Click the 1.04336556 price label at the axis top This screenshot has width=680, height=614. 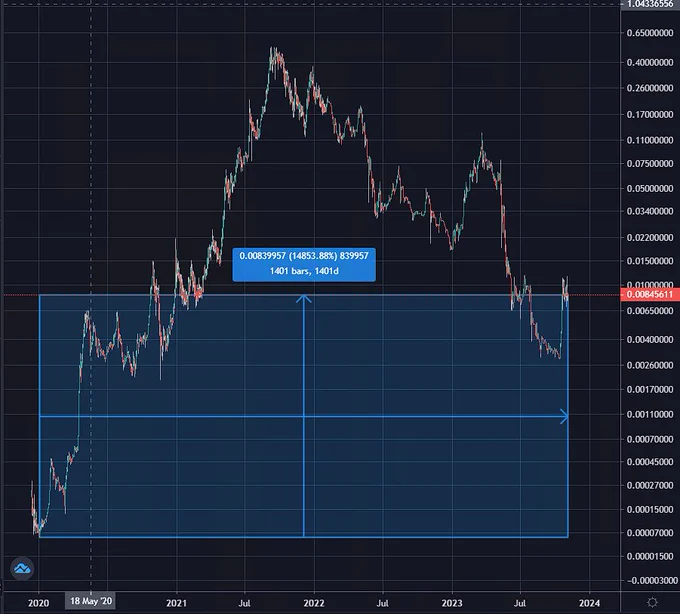point(650,4)
